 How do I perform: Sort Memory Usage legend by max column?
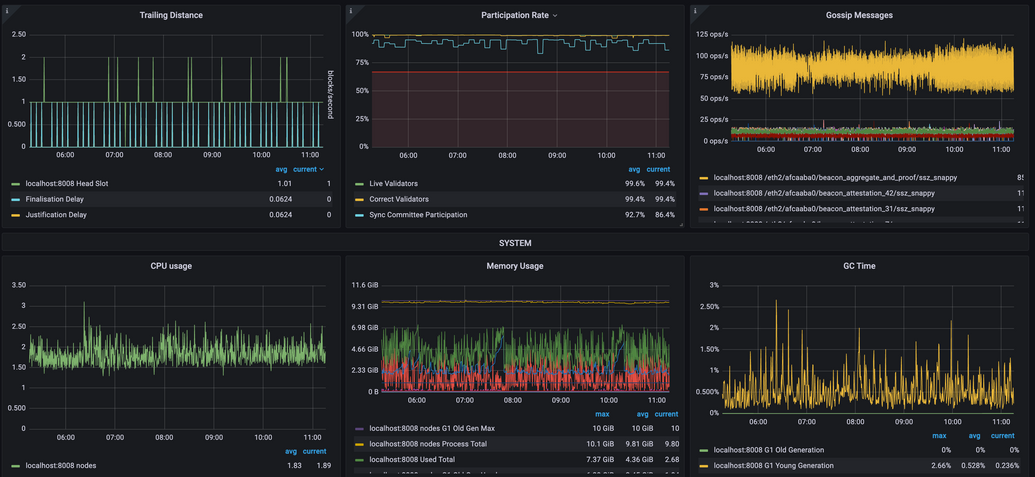pyautogui.click(x=602, y=414)
